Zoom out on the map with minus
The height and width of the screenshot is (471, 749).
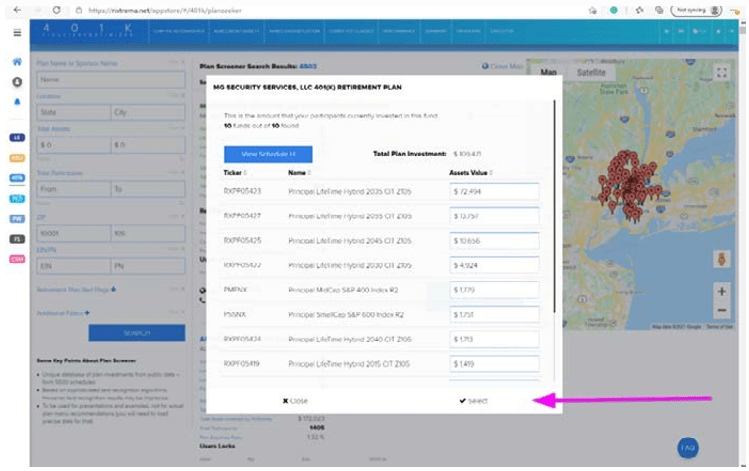721,311
